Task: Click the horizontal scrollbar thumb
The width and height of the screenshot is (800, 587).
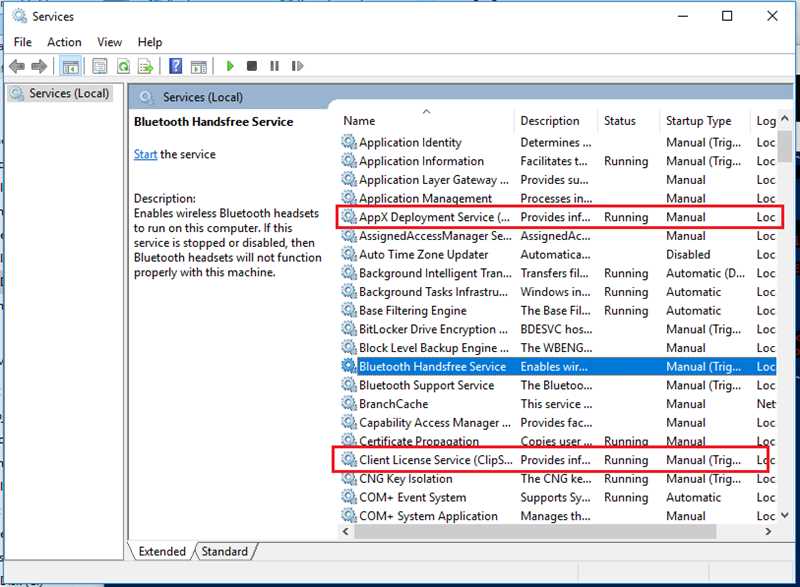Action: coord(535,531)
